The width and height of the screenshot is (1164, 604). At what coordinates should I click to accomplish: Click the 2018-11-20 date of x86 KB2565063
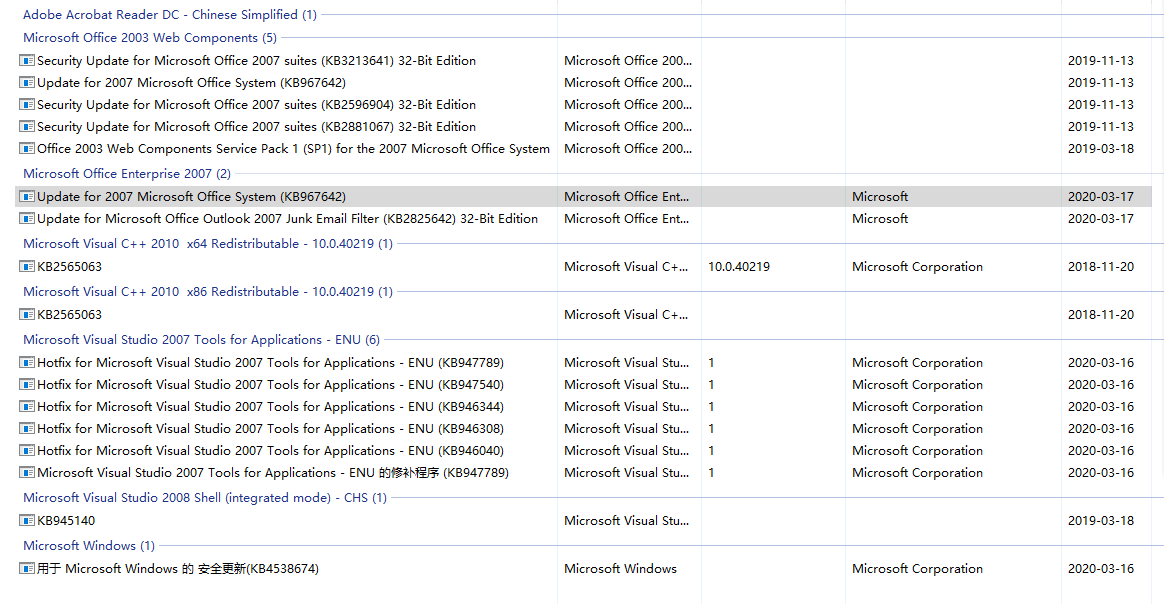pos(1101,315)
